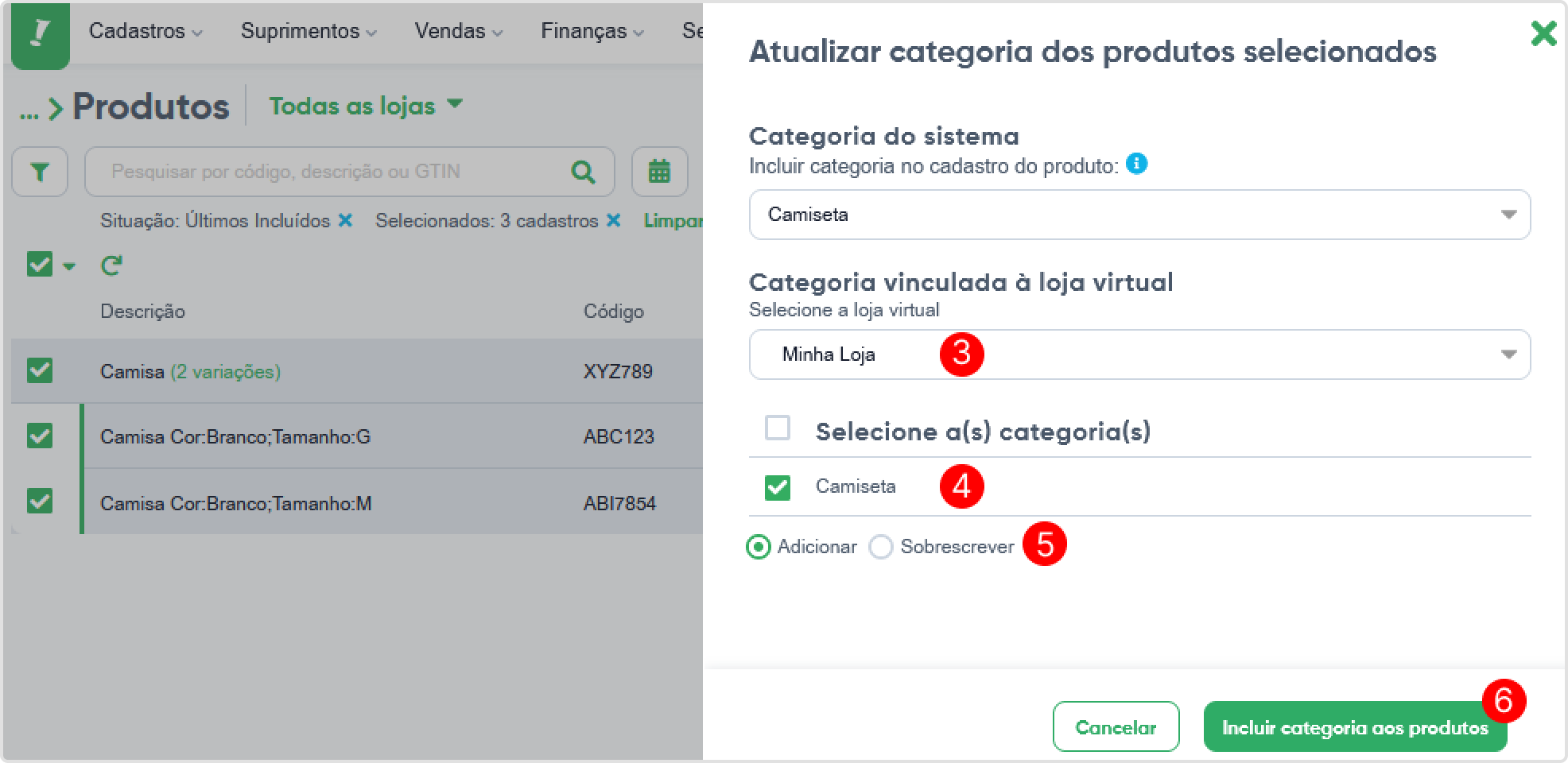This screenshot has width=1568, height=763.
Task: Open the Categoria do sistema dropdown
Action: 1139,215
